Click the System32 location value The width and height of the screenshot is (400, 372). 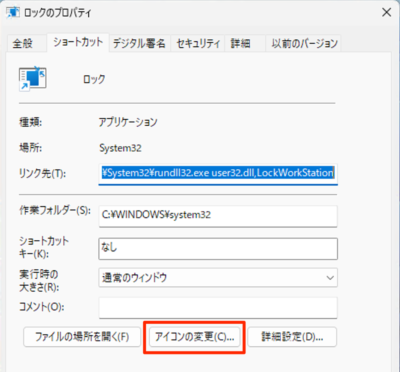[x=120, y=148]
